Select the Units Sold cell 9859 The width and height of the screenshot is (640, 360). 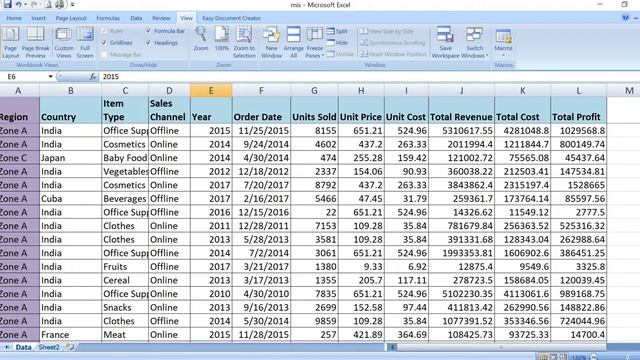pos(314,321)
